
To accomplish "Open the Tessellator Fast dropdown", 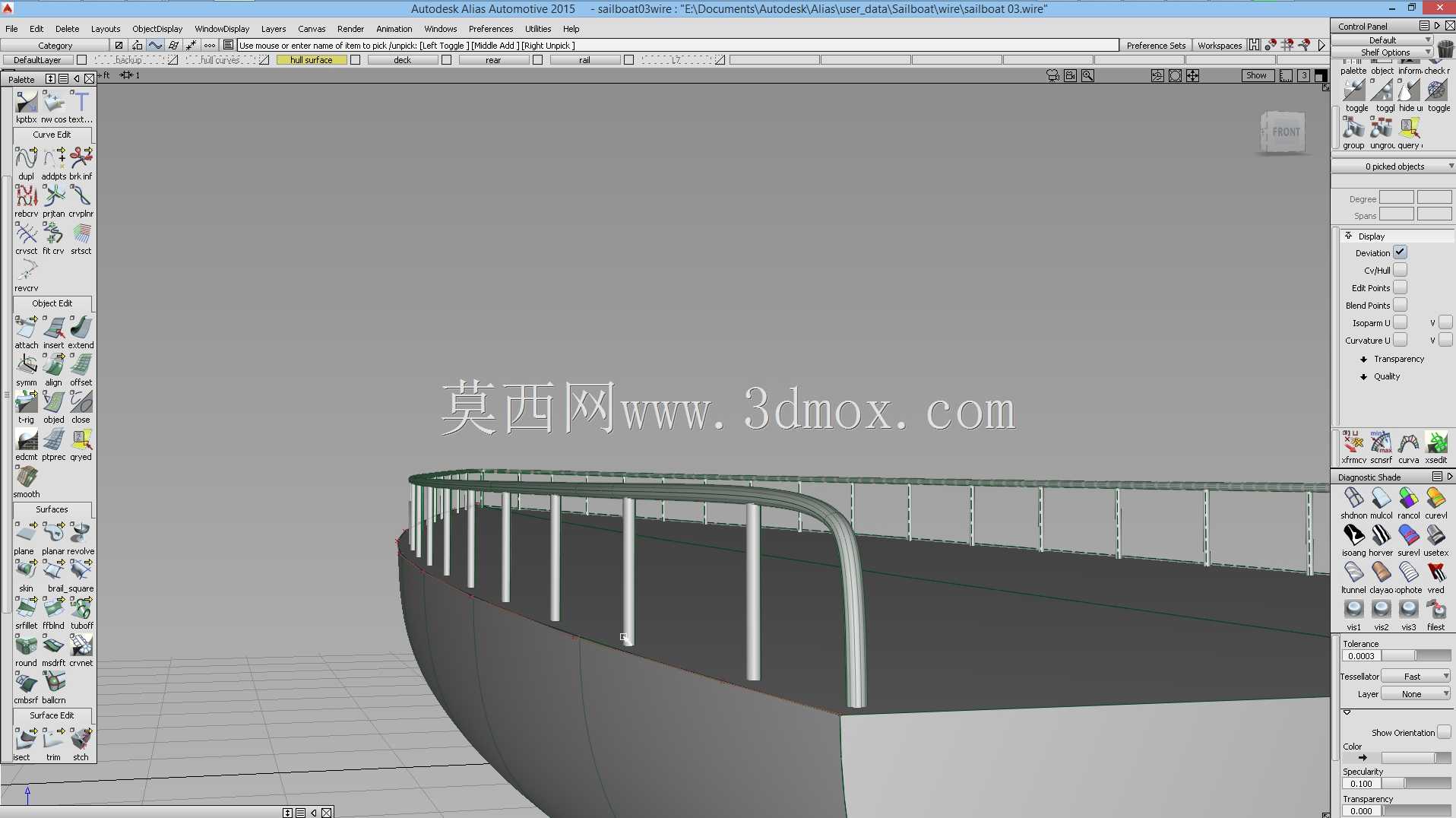I will tap(1416, 676).
